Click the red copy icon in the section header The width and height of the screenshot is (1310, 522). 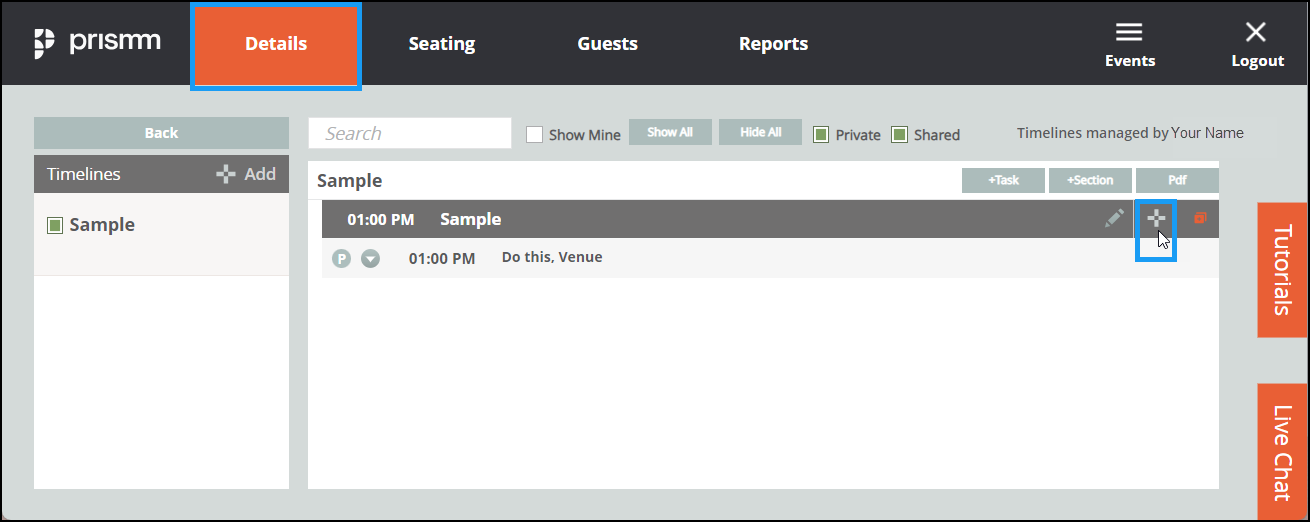tap(1200, 218)
